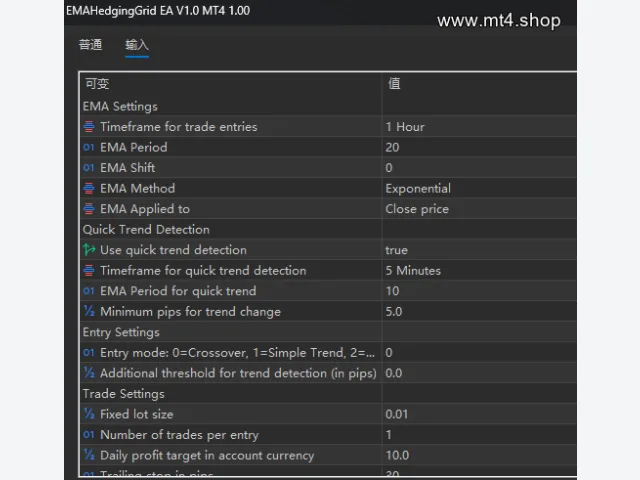Select the Additional threshold for trend detection label
The width and height of the screenshot is (640, 480).
tap(238, 373)
